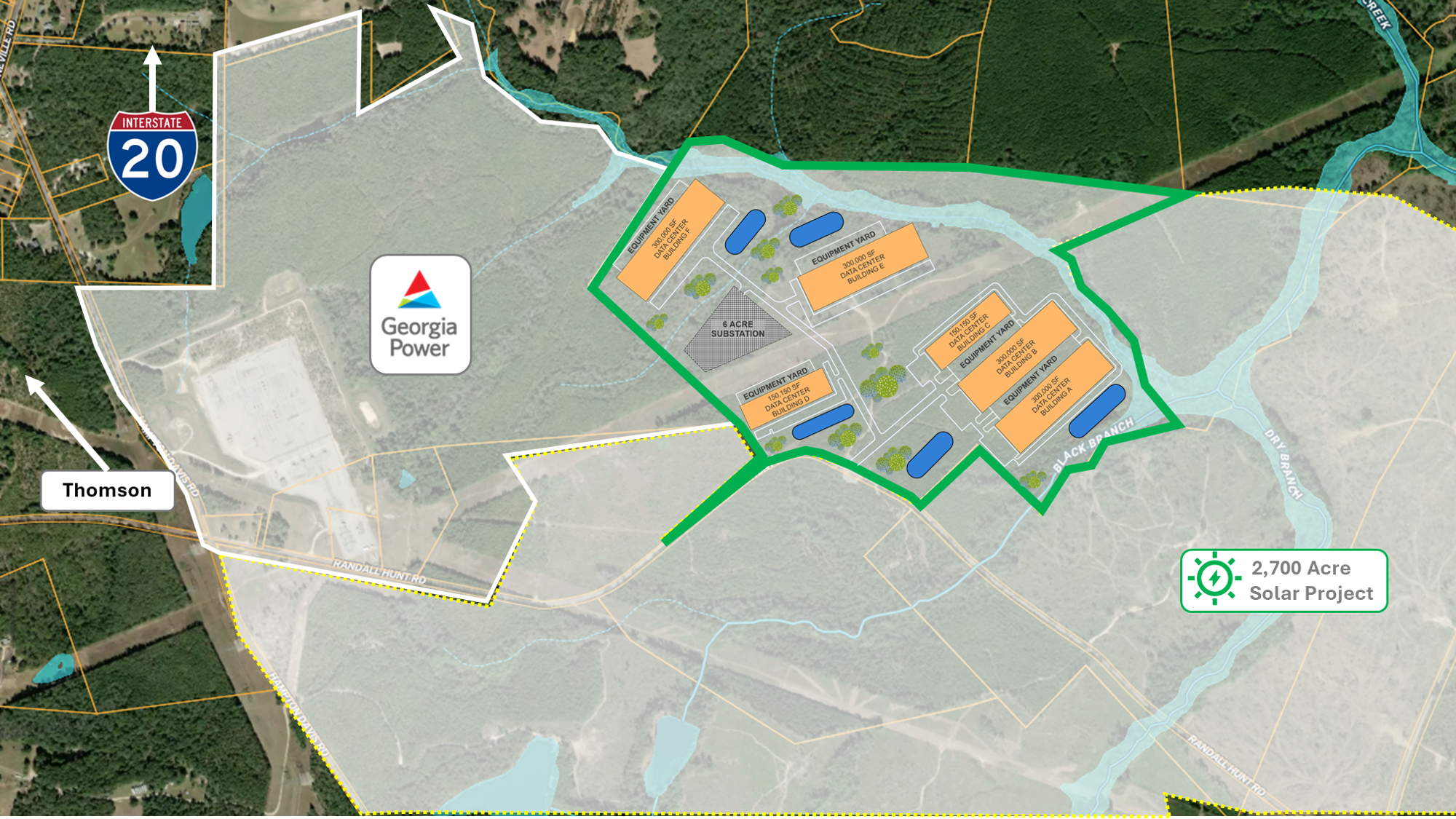
Task: Click the Randall Hunt Rd label near substation
Action: click(x=379, y=571)
